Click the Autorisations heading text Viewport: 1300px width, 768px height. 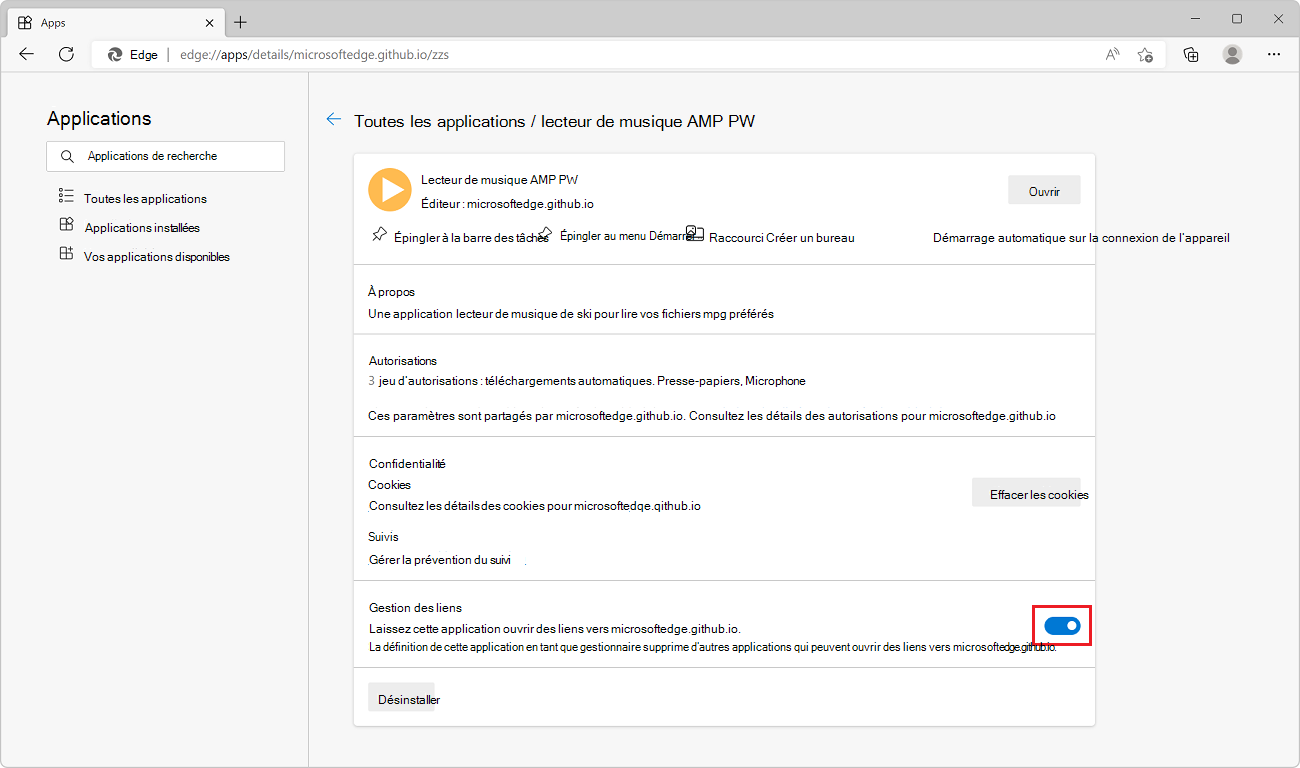coord(403,361)
